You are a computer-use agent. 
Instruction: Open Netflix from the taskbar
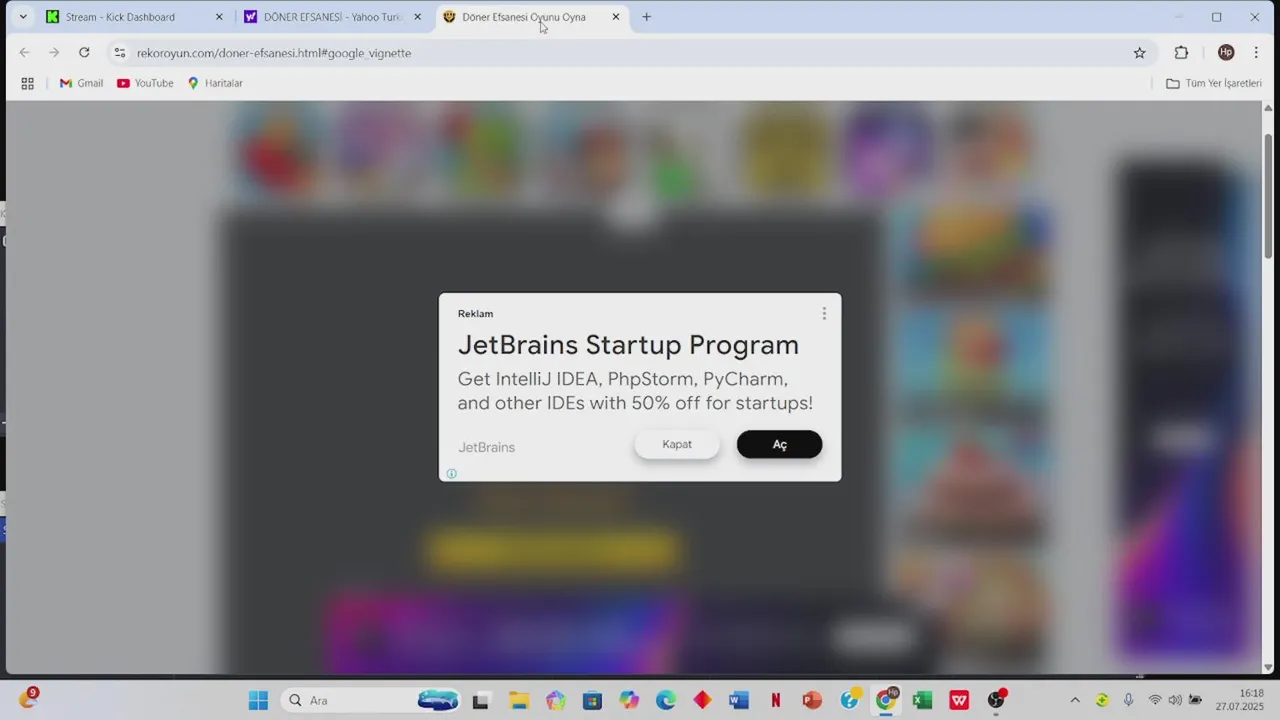click(775, 700)
